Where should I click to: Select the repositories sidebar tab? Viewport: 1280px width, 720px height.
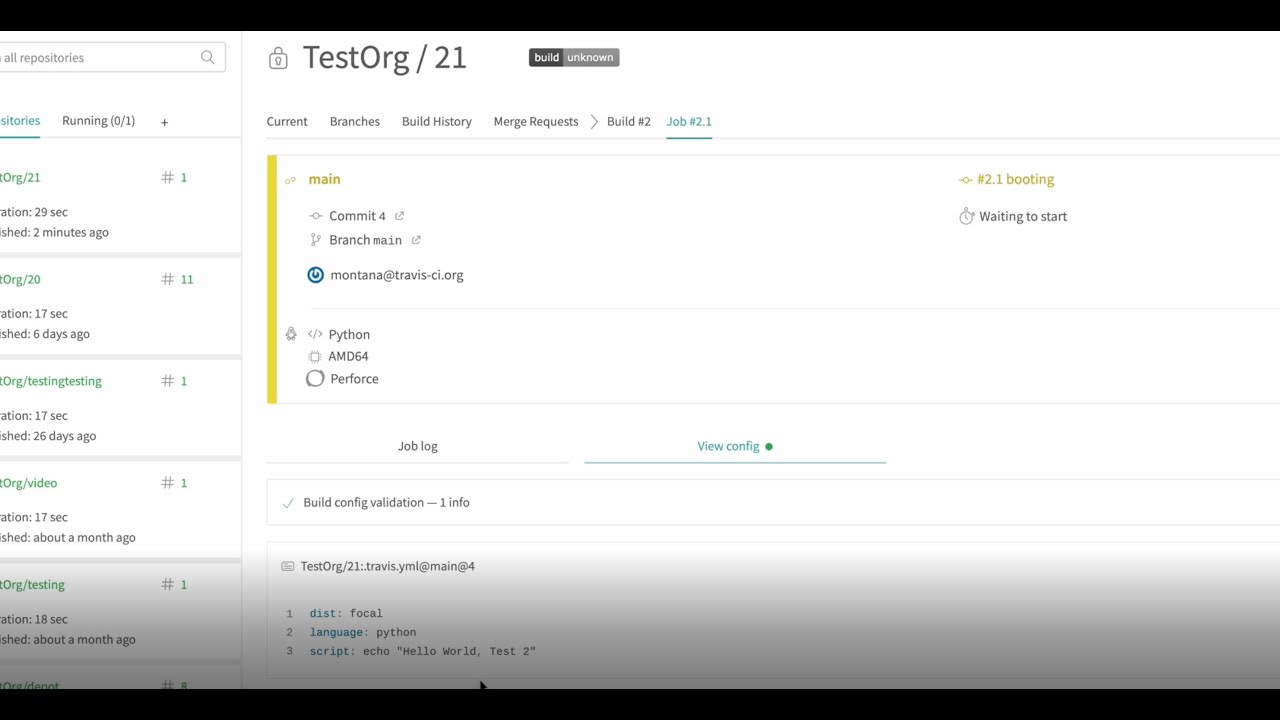tap(20, 121)
